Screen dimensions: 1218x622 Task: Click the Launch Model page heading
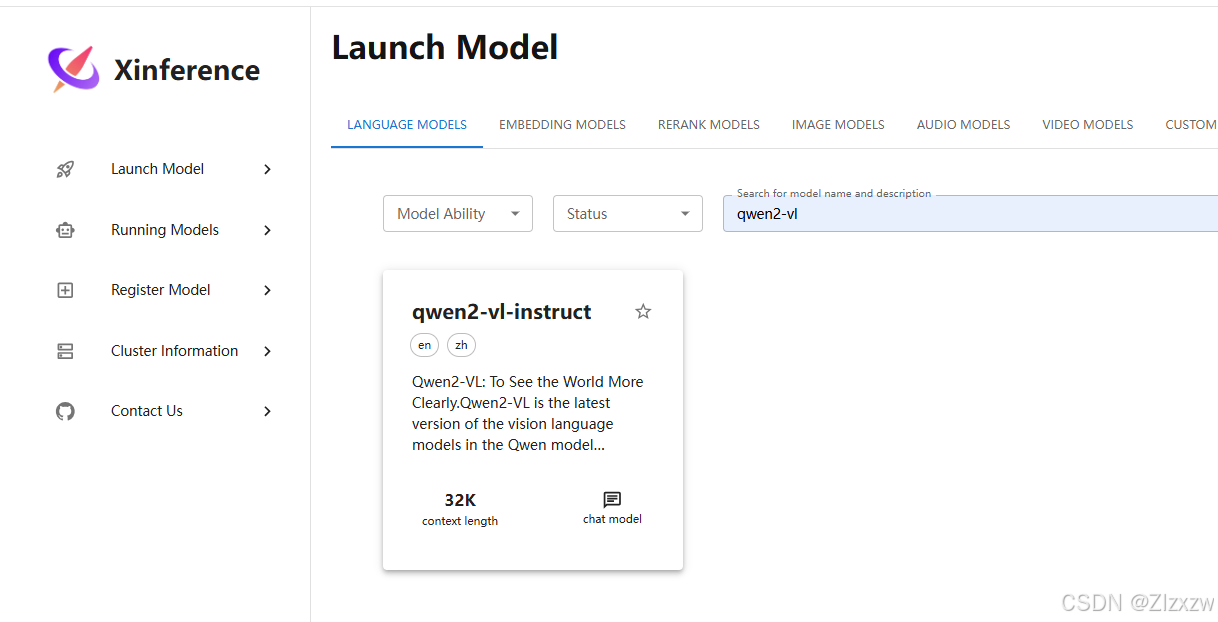pos(445,47)
